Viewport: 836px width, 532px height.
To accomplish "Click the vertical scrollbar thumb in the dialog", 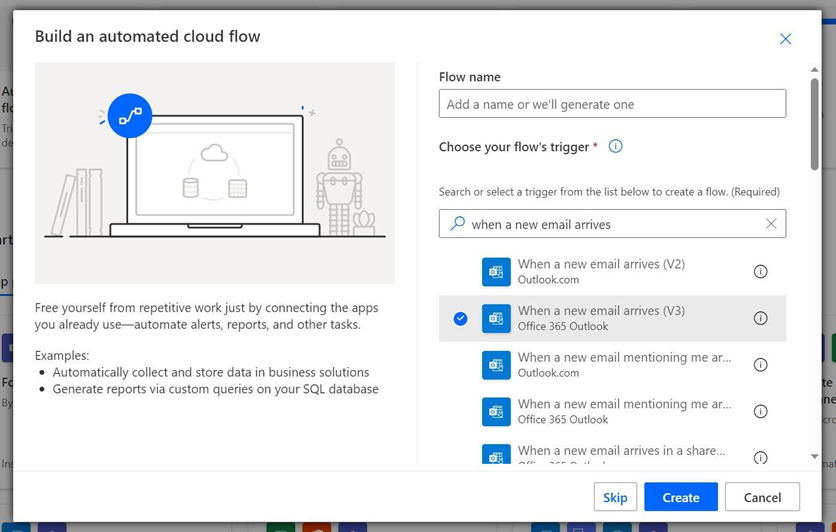I will 814,124.
